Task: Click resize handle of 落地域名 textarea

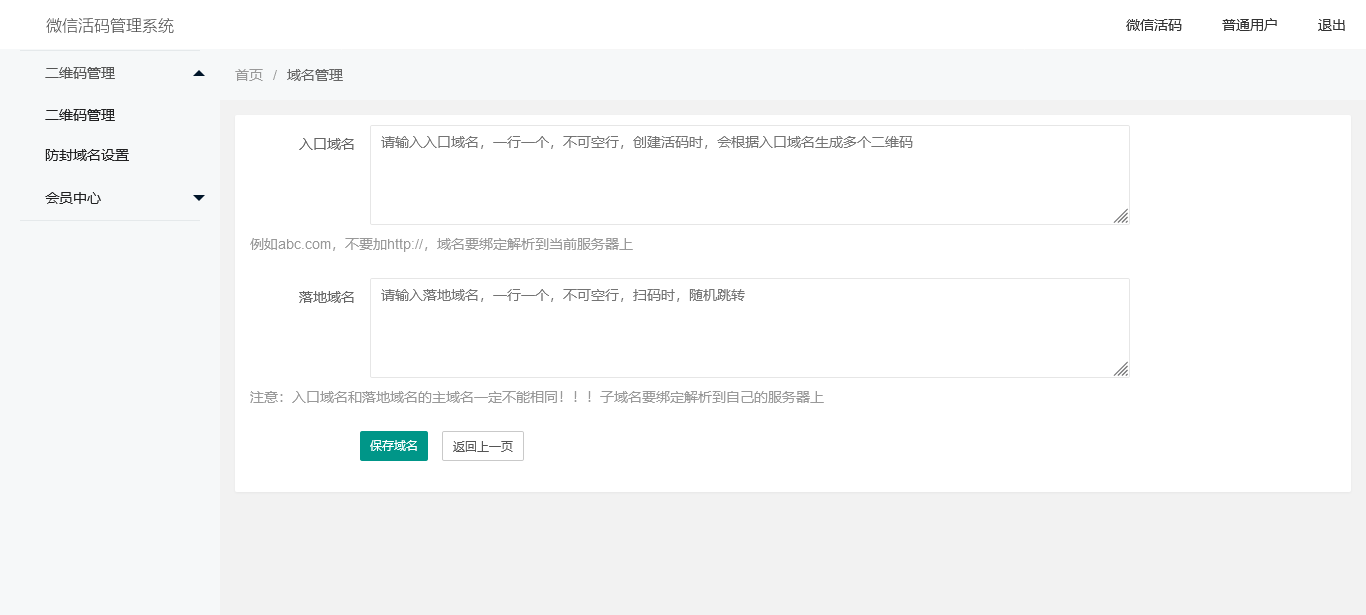Action: [x=1121, y=369]
